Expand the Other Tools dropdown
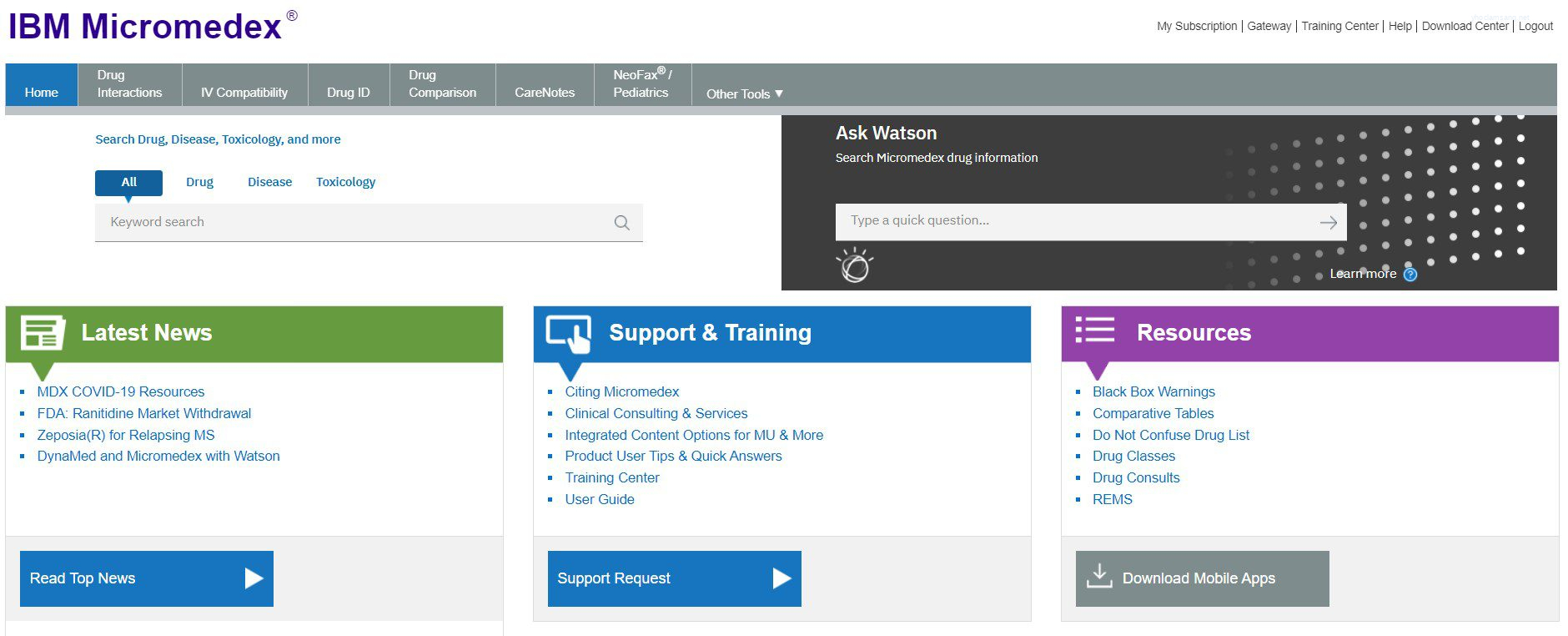 tap(744, 93)
